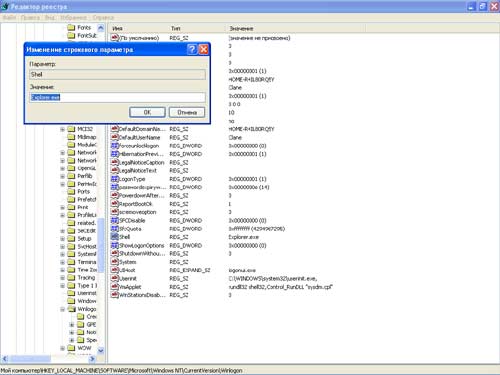The image size is (500, 375).
Task: Sort values by the Тип column header
Action: pos(198,29)
